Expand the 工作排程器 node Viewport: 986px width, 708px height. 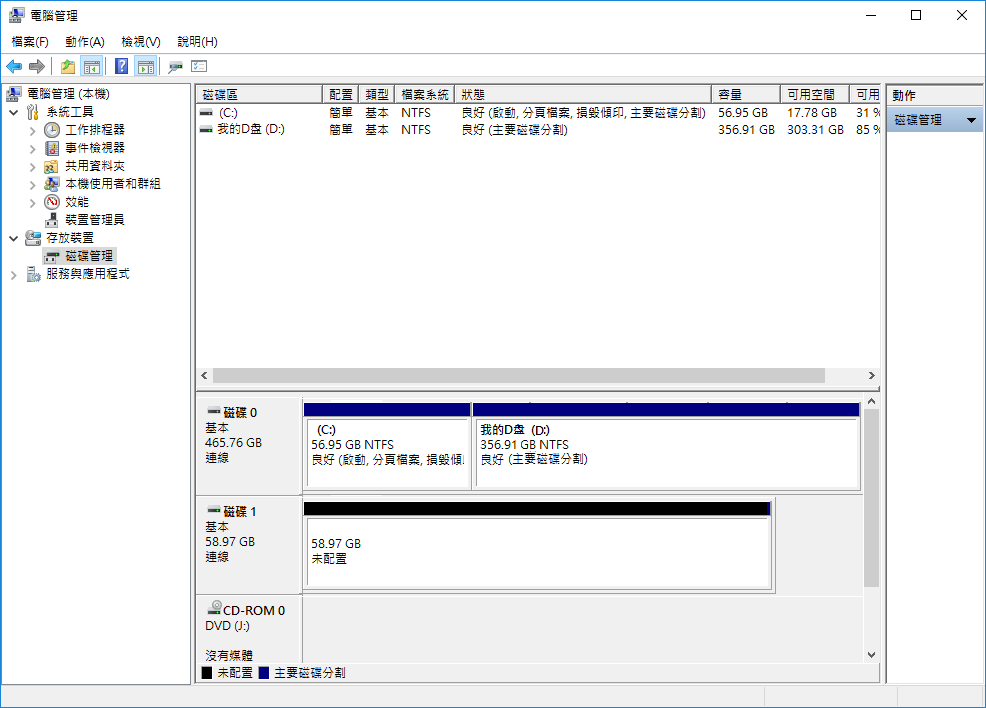click(32, 131)
